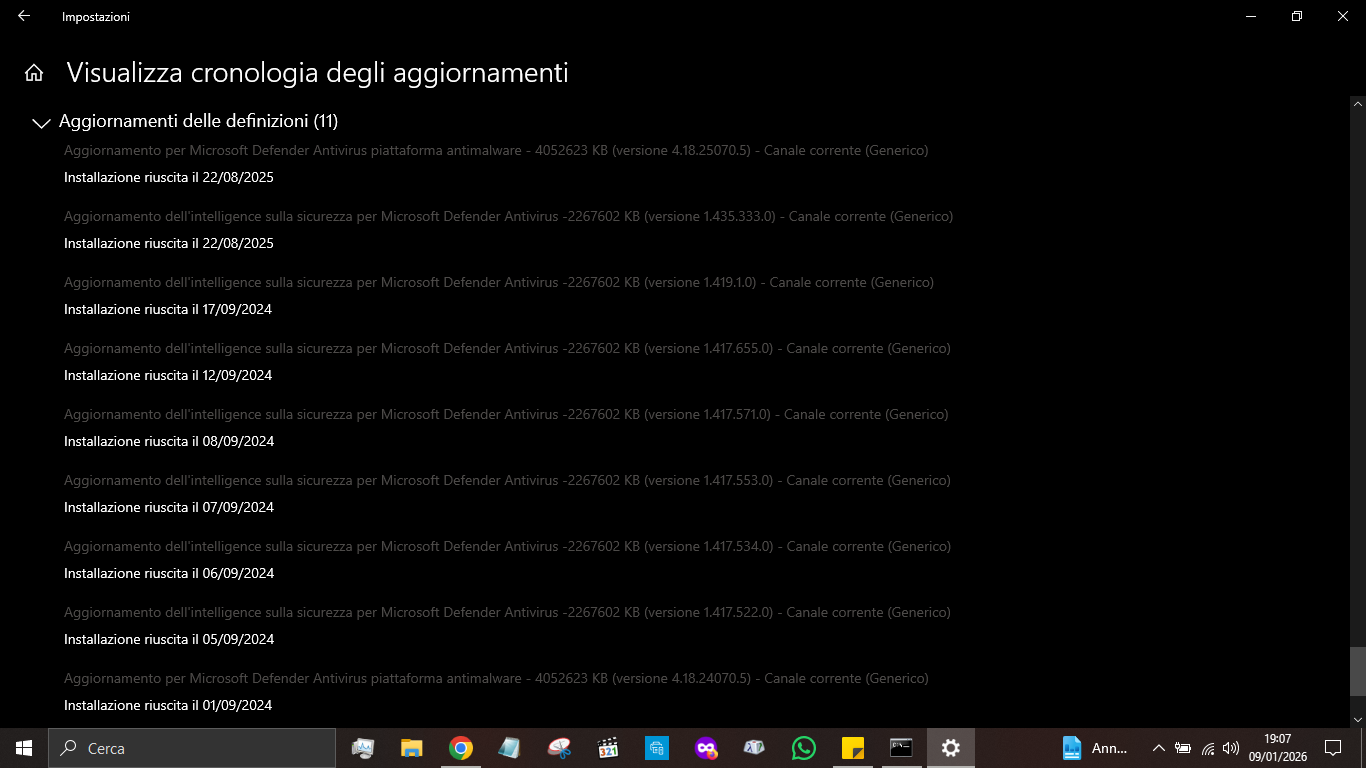Click the text 'Installazione riuscita il 08/09/2024'
The width and height of the screenshot is (1366, 768).
pyautogui.click(x=168, y=441)
